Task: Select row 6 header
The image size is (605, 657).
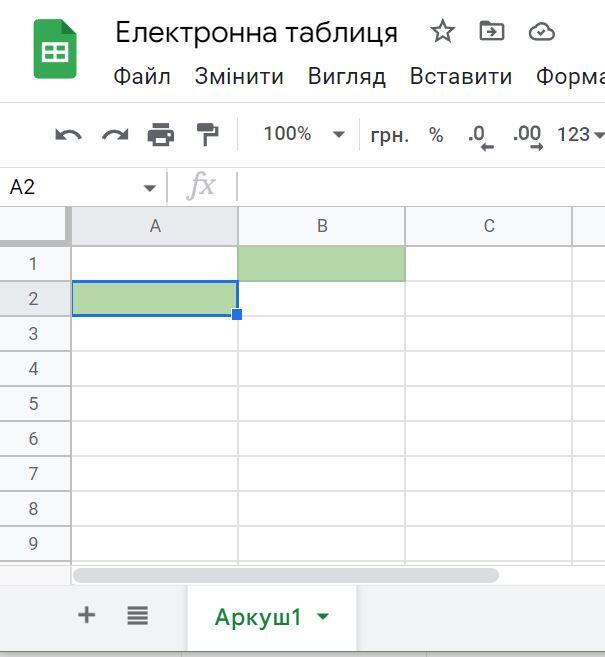Action: pyautogui.click(x=34, y=439)
